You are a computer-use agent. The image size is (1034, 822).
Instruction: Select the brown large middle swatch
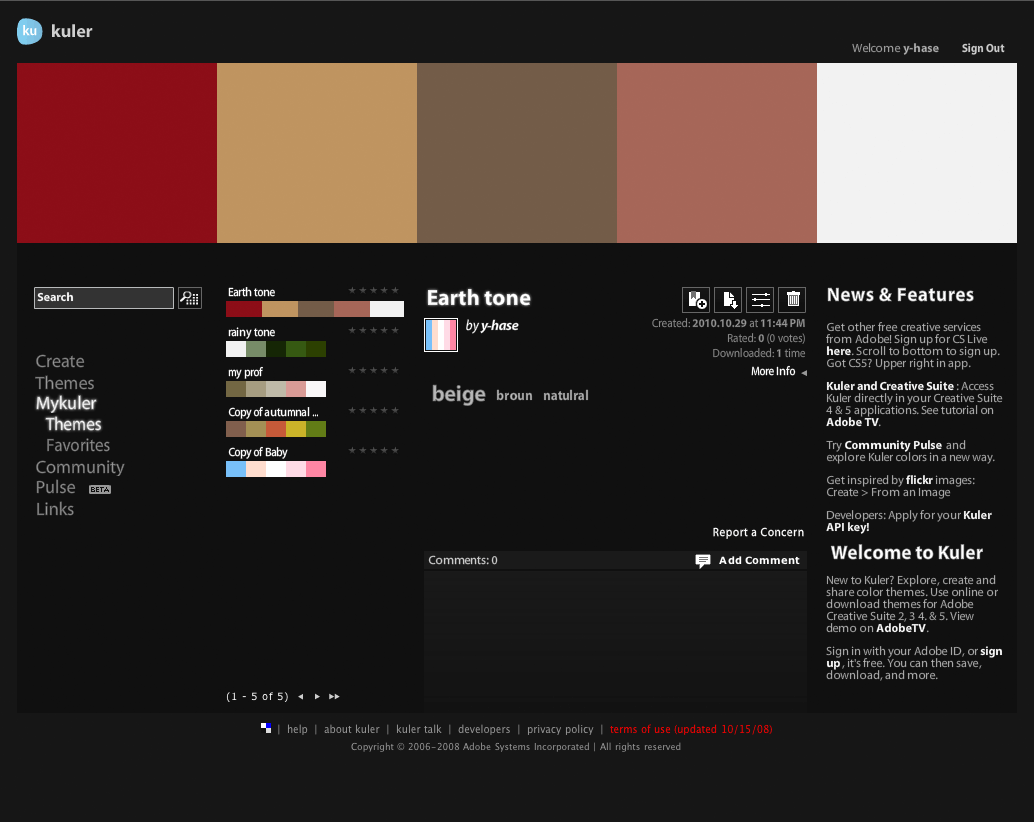click(x=517, y=153)
